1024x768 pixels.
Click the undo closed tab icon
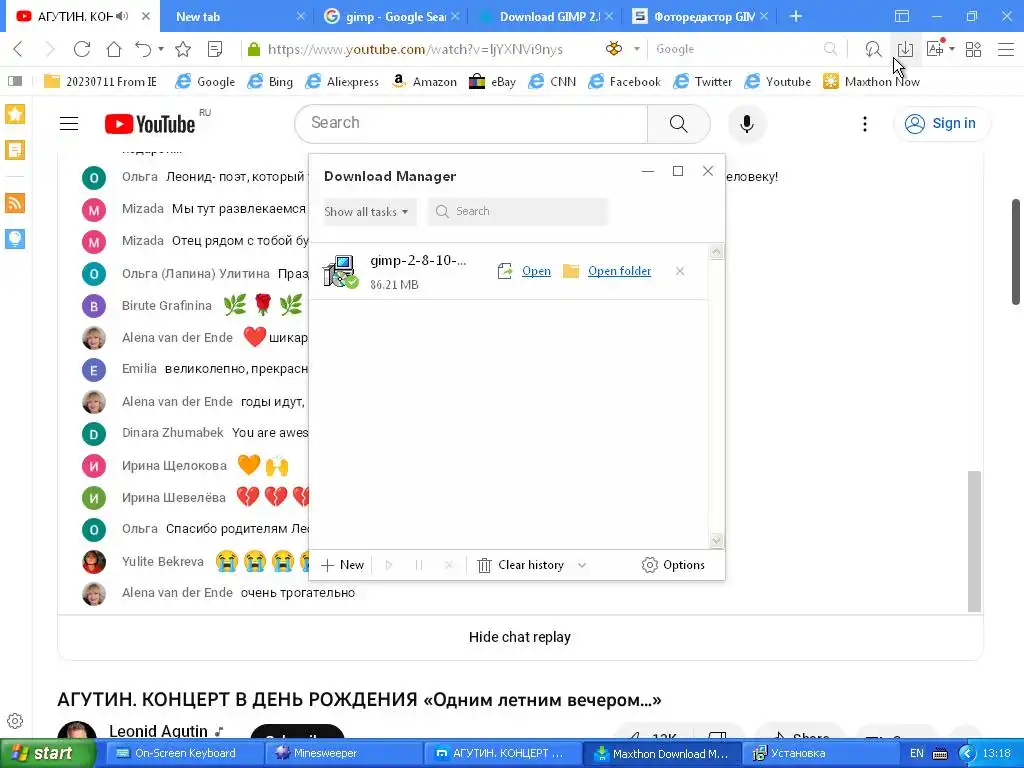pyautogui.click(x=143, y=49)
